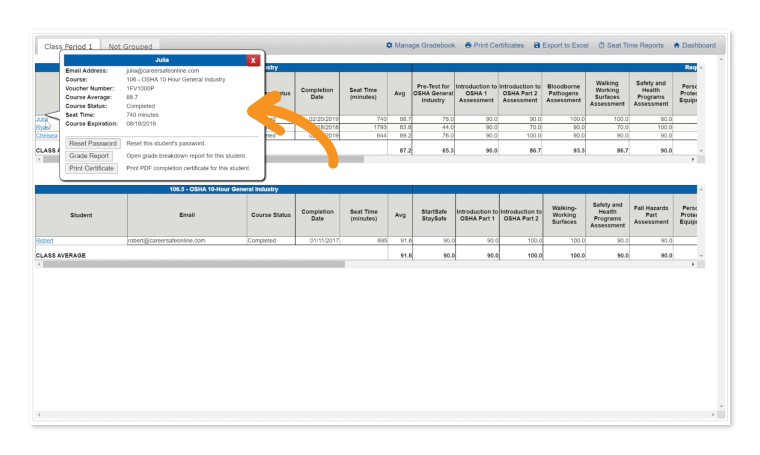Open student Ryan's name link
The image size is (760, 455).
coord(43,127)
